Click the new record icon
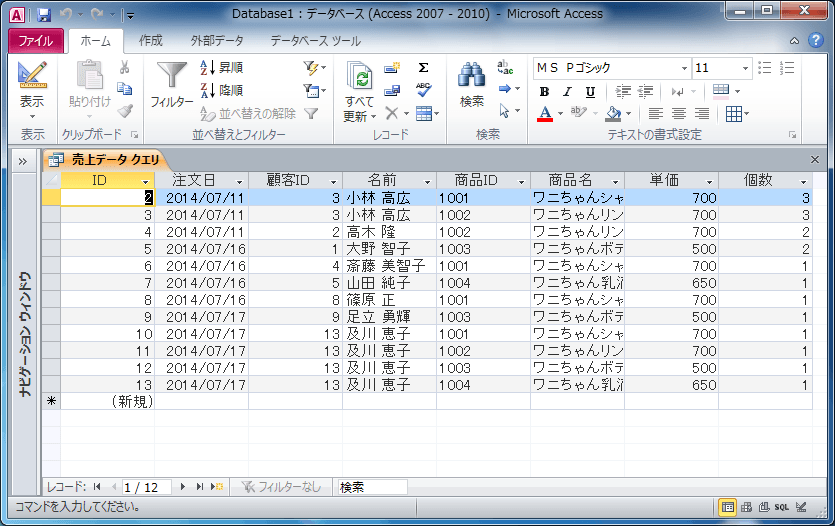The height and width of the screenshot is (526, 835). pyautogui.click(x=392, y=68)
